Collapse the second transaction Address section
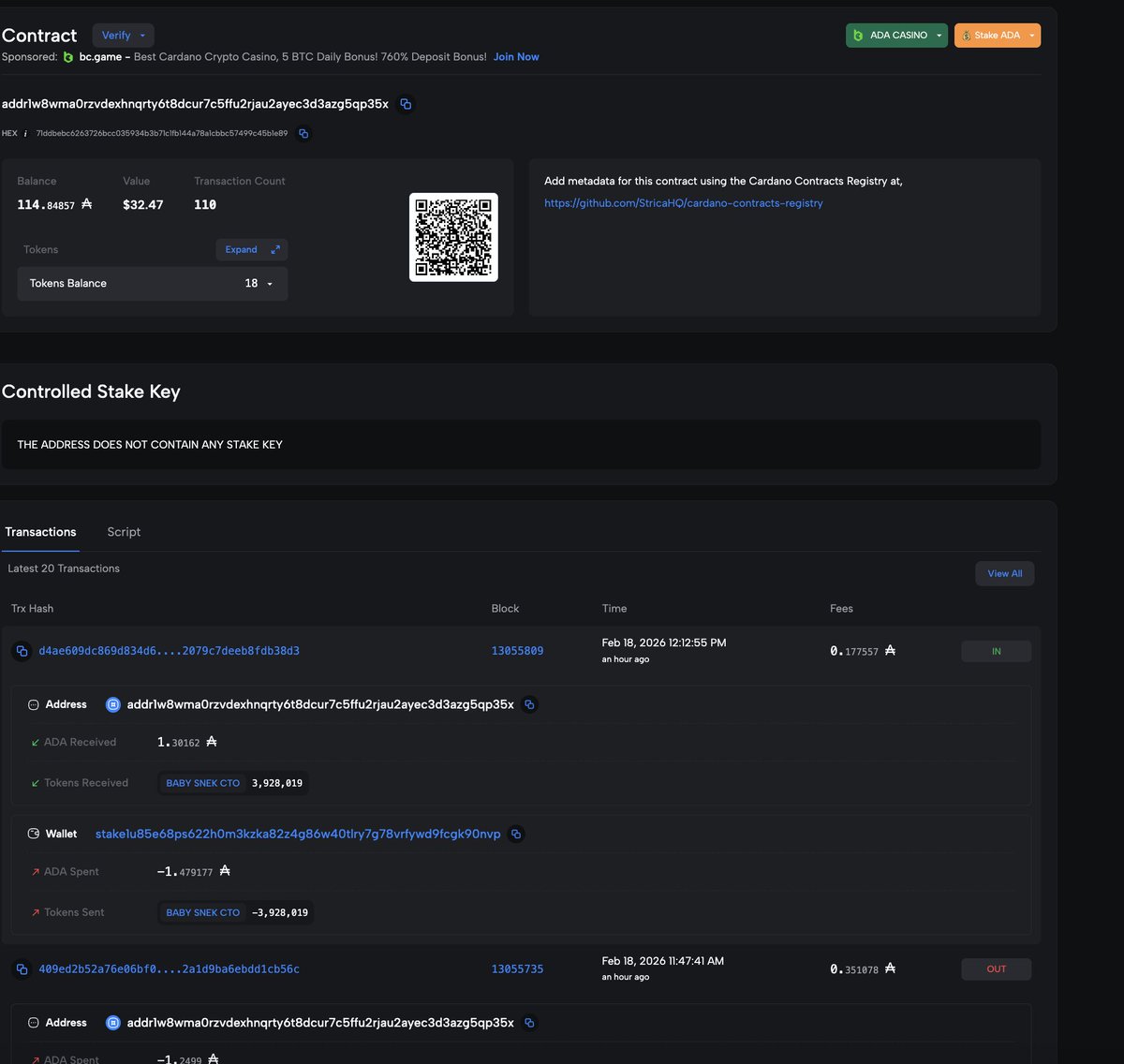This screenshot has height=1064, width=1124. 34,1023
